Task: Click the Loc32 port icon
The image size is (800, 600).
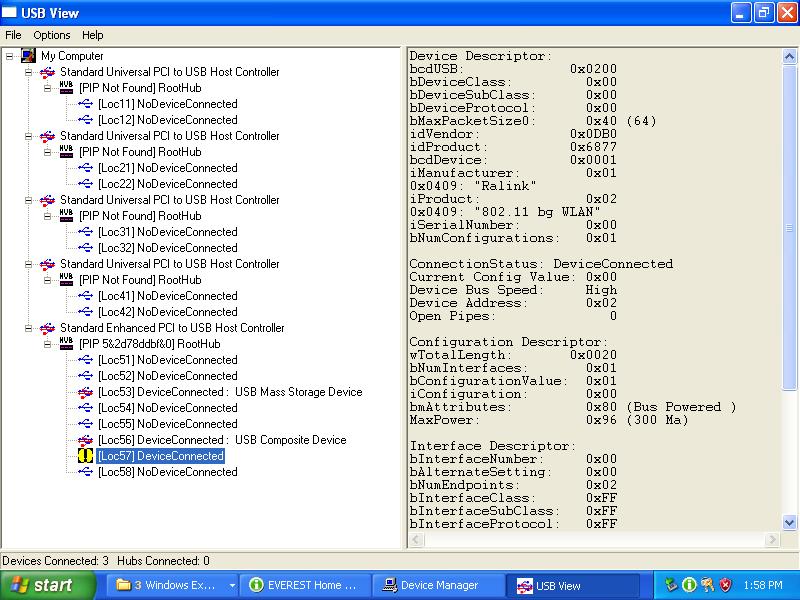Action: pyautogui.click(x=85, y=248)
